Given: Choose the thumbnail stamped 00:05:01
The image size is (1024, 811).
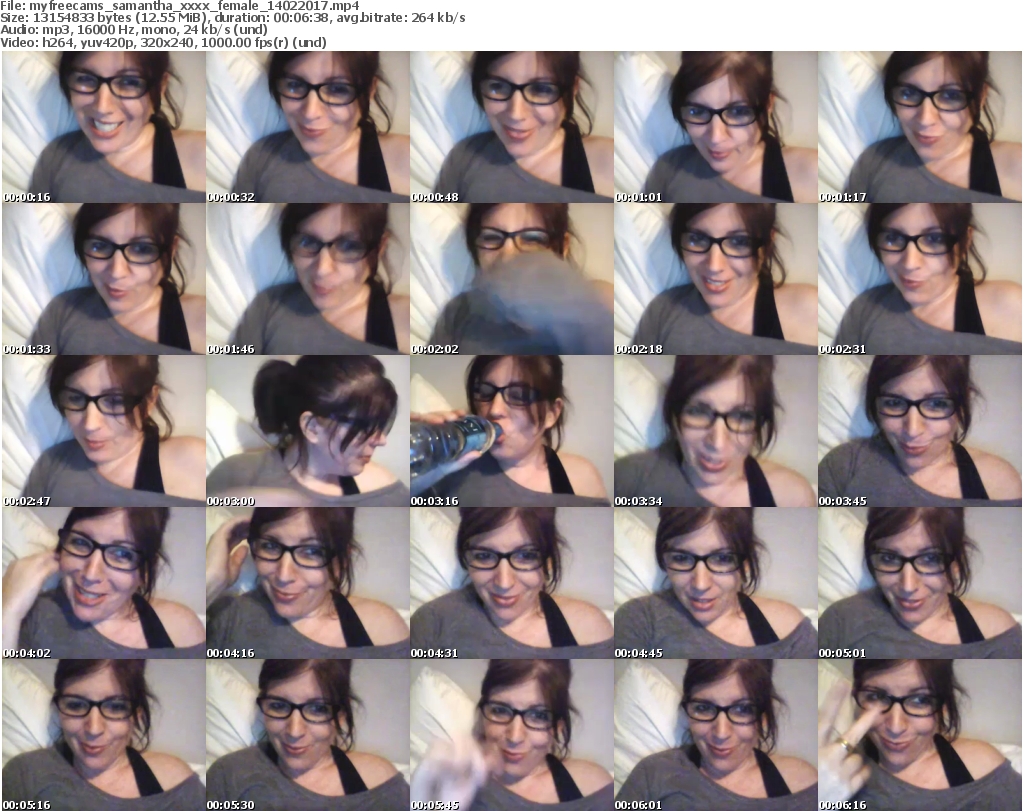Looking at the screenshot, I should (920, 583).
